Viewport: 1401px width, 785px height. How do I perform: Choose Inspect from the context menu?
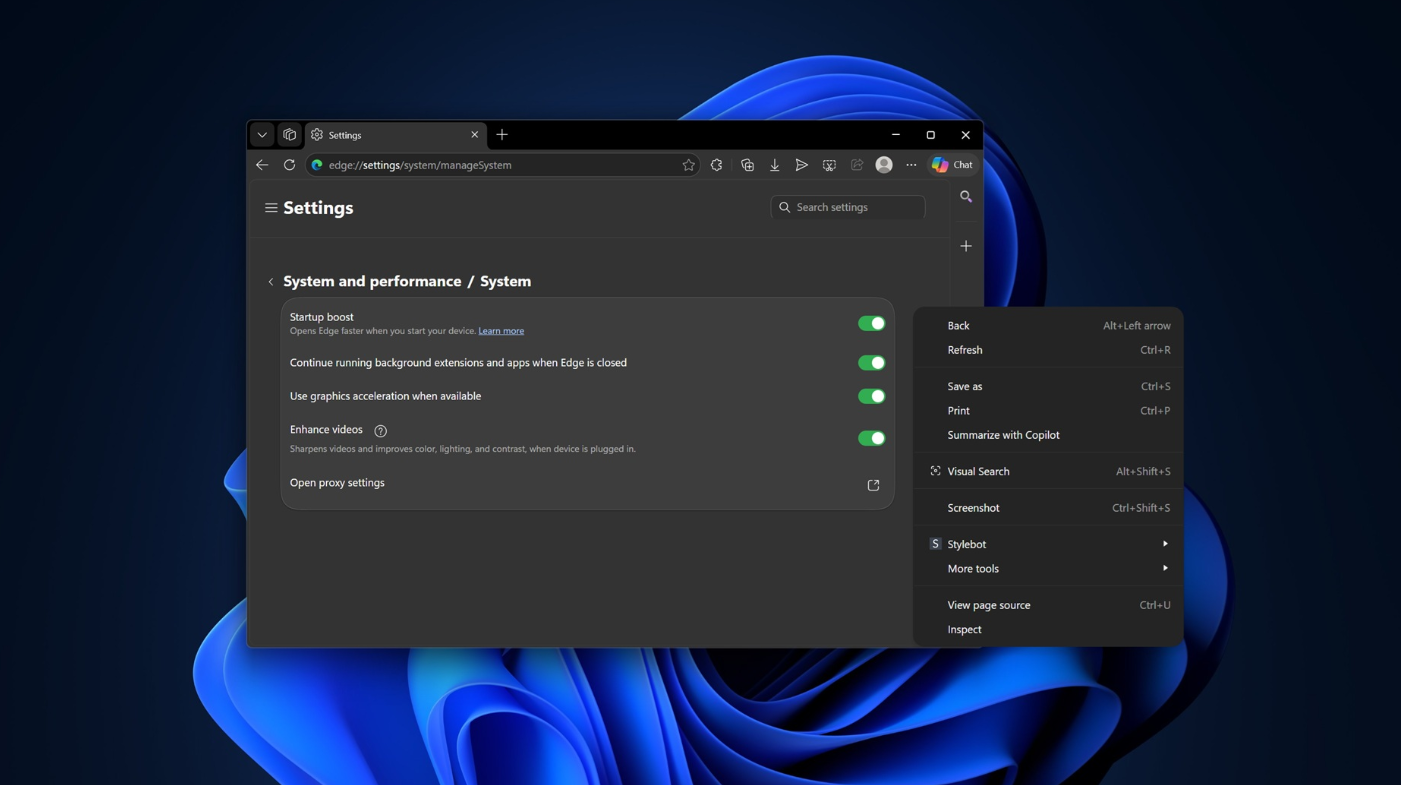pos(1048,630)
